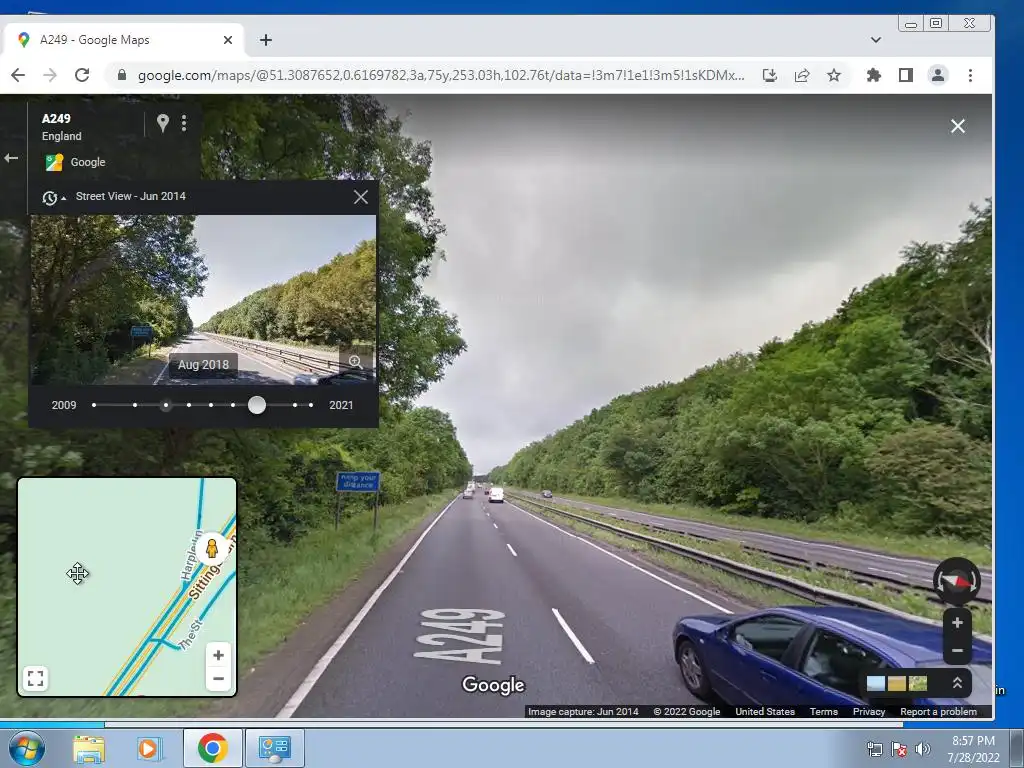Close the A249 - Google Maps tab
The width and height of the screenshot is (1024, 768).
228,40
